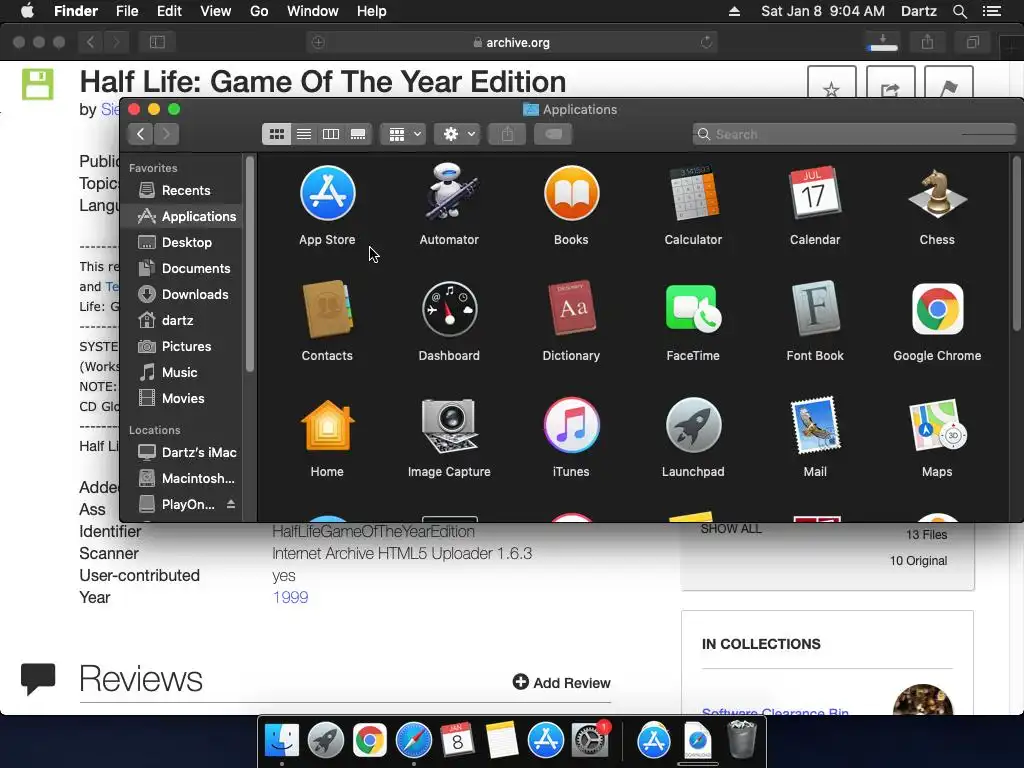Go back in Finder window

coord(140,134)
